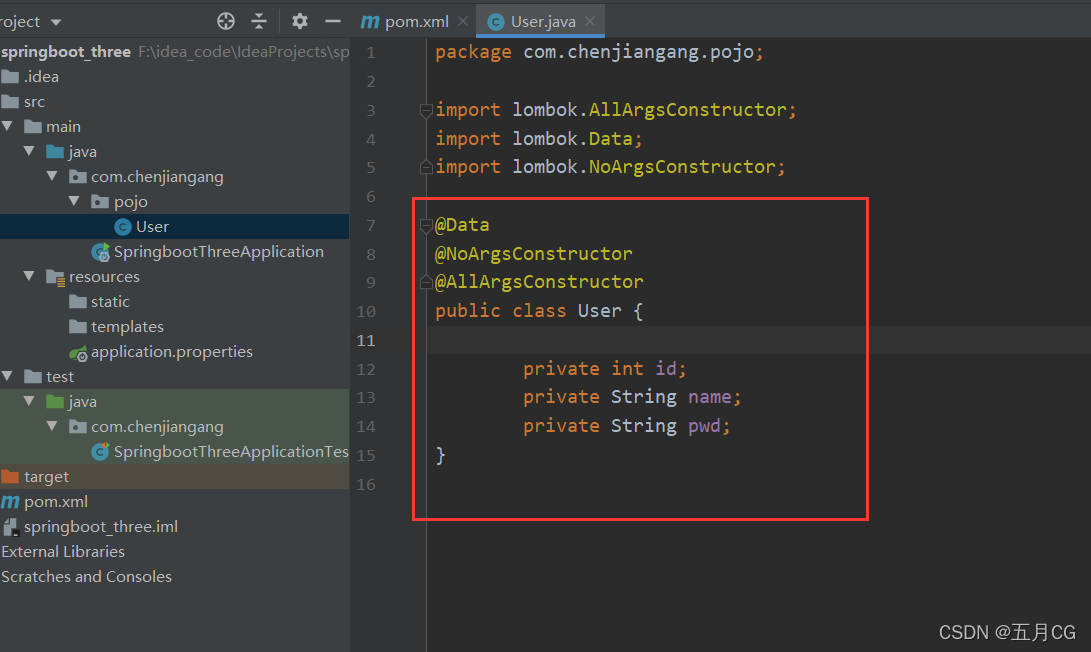Select External Libraries node

pos(63,552)
